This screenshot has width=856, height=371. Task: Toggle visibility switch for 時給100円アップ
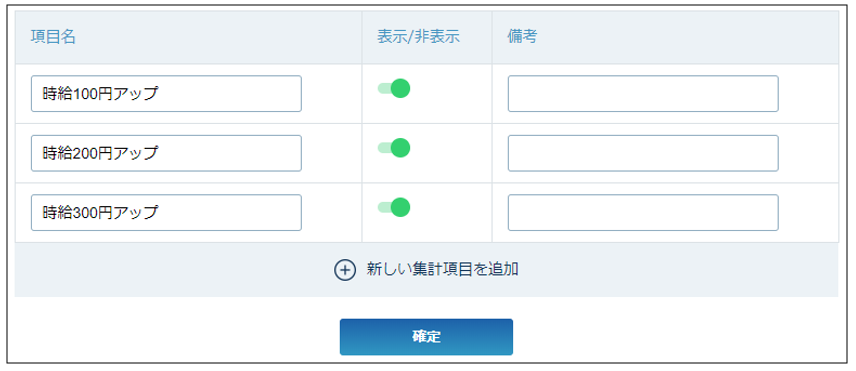[394, 88]
